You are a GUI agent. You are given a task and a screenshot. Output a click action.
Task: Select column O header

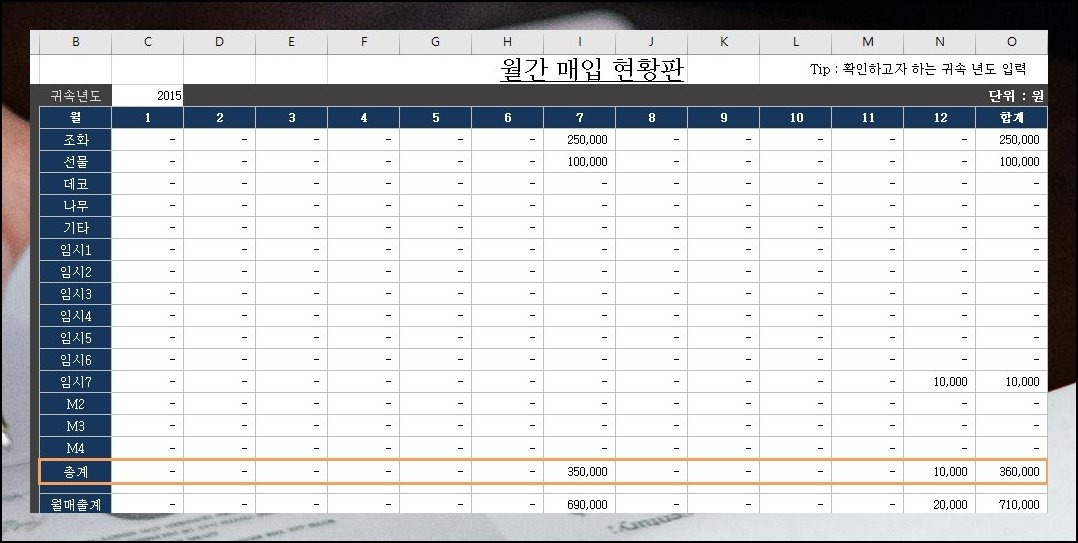click(1011, 42)
